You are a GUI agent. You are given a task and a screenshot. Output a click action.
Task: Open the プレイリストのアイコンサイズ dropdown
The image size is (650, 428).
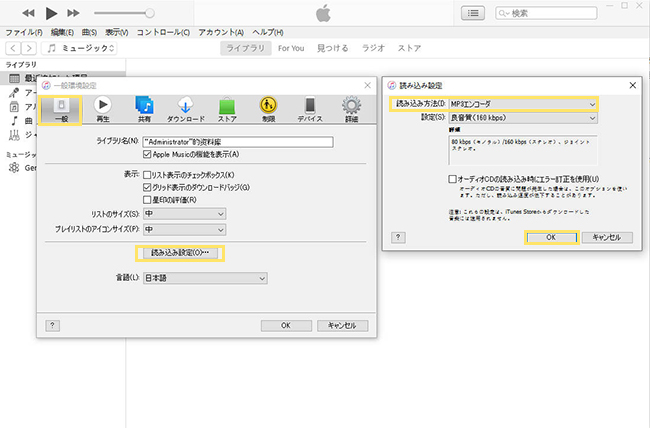point(184,230)
